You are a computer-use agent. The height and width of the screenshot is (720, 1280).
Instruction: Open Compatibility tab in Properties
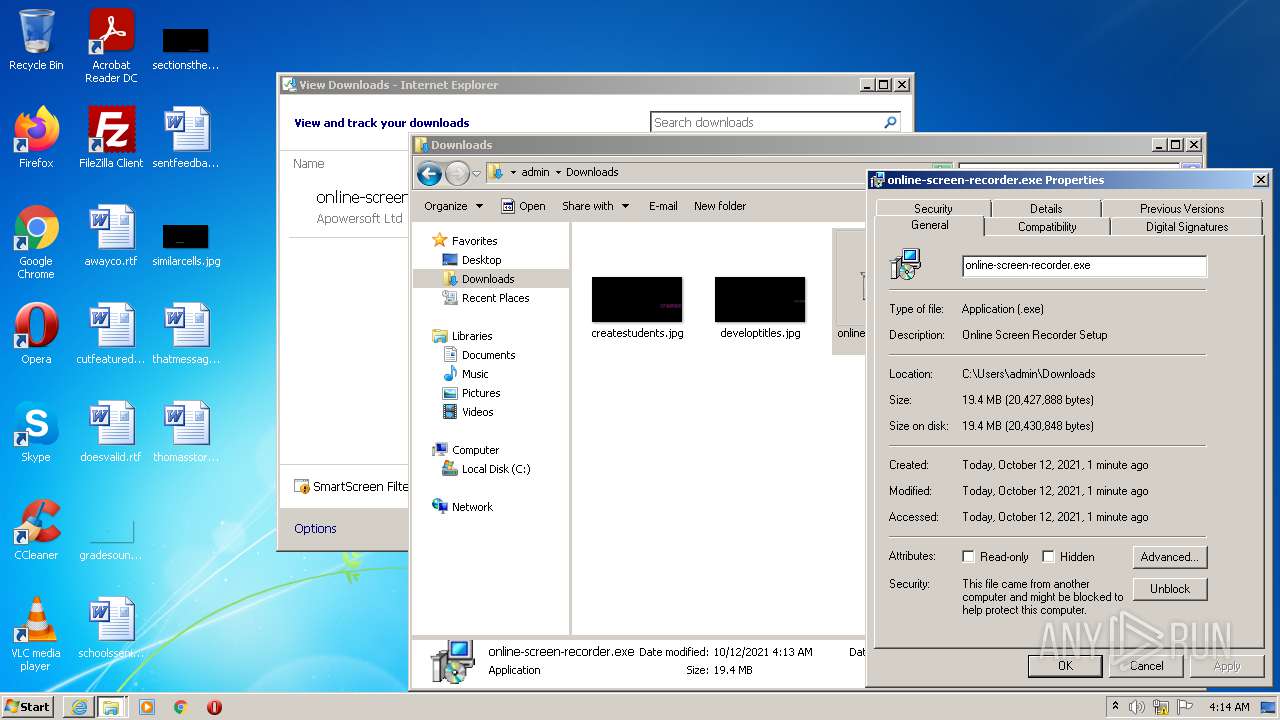point(1047,227)
